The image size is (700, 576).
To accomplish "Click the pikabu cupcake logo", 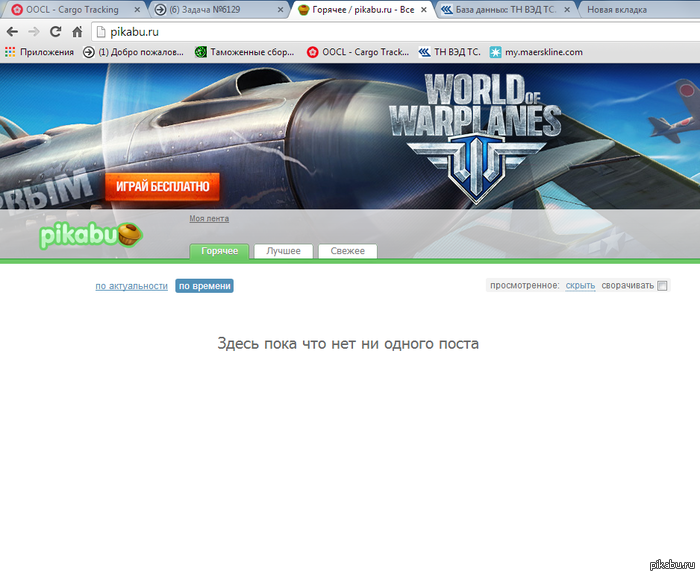I will click(91, 235).
